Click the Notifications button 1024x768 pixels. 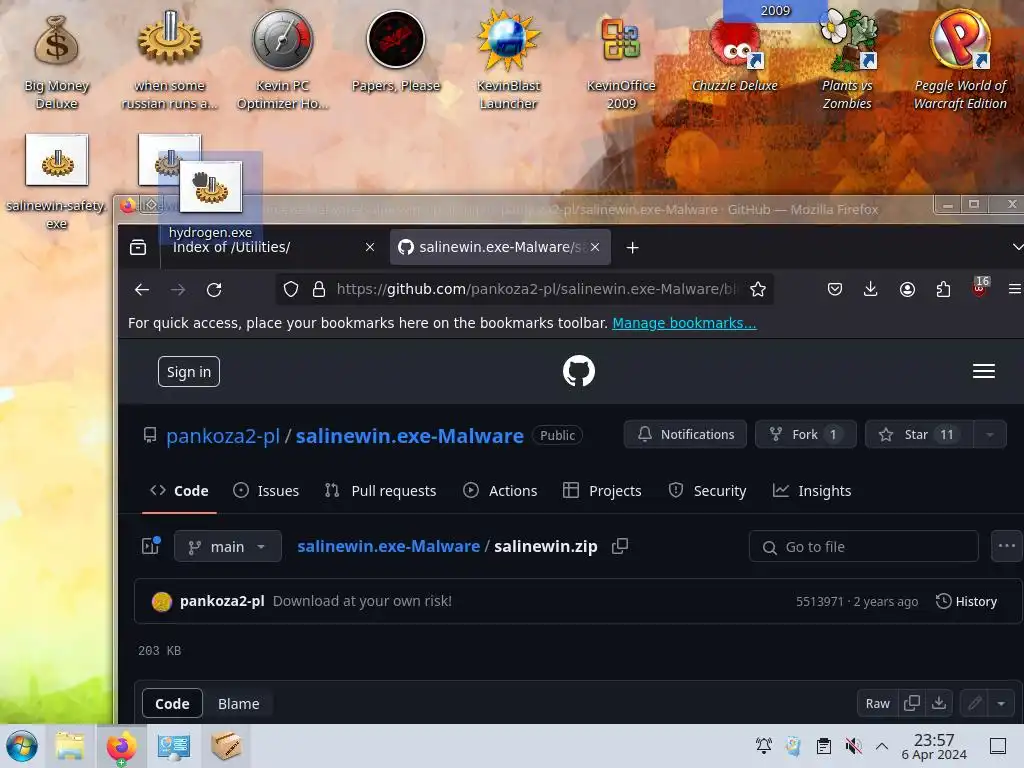[x=685, y=434]
